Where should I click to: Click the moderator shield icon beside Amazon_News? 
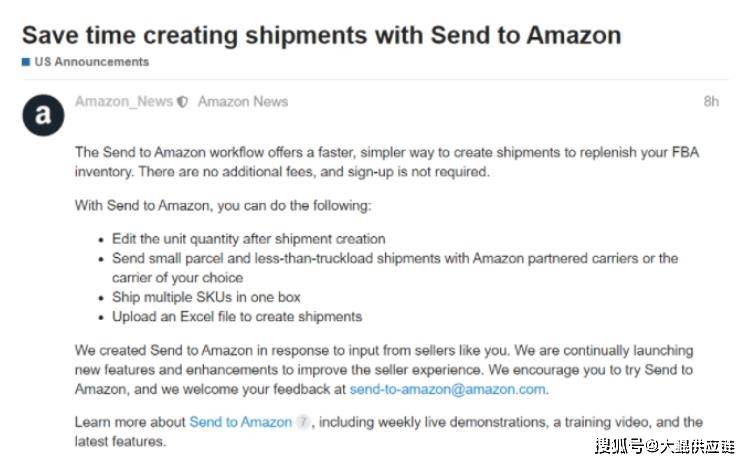[x=182, y=102]
